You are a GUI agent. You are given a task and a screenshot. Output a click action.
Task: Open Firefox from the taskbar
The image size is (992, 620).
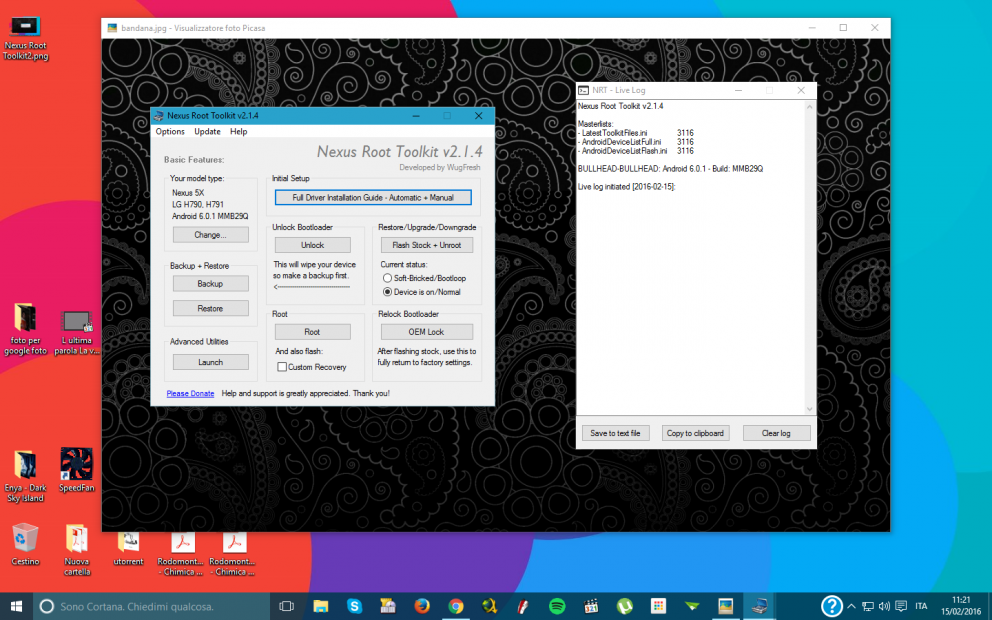coord(422,606)
